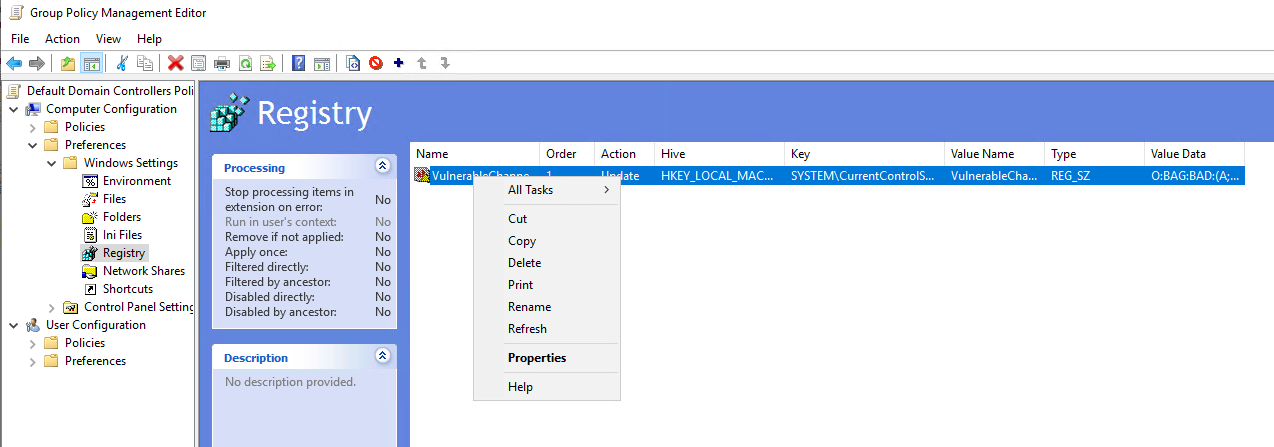The image size is (1274, 447).
Task: Toggle Show/Hide Console Tree icon
Action: pyautogui.click(x=91, y=63)
